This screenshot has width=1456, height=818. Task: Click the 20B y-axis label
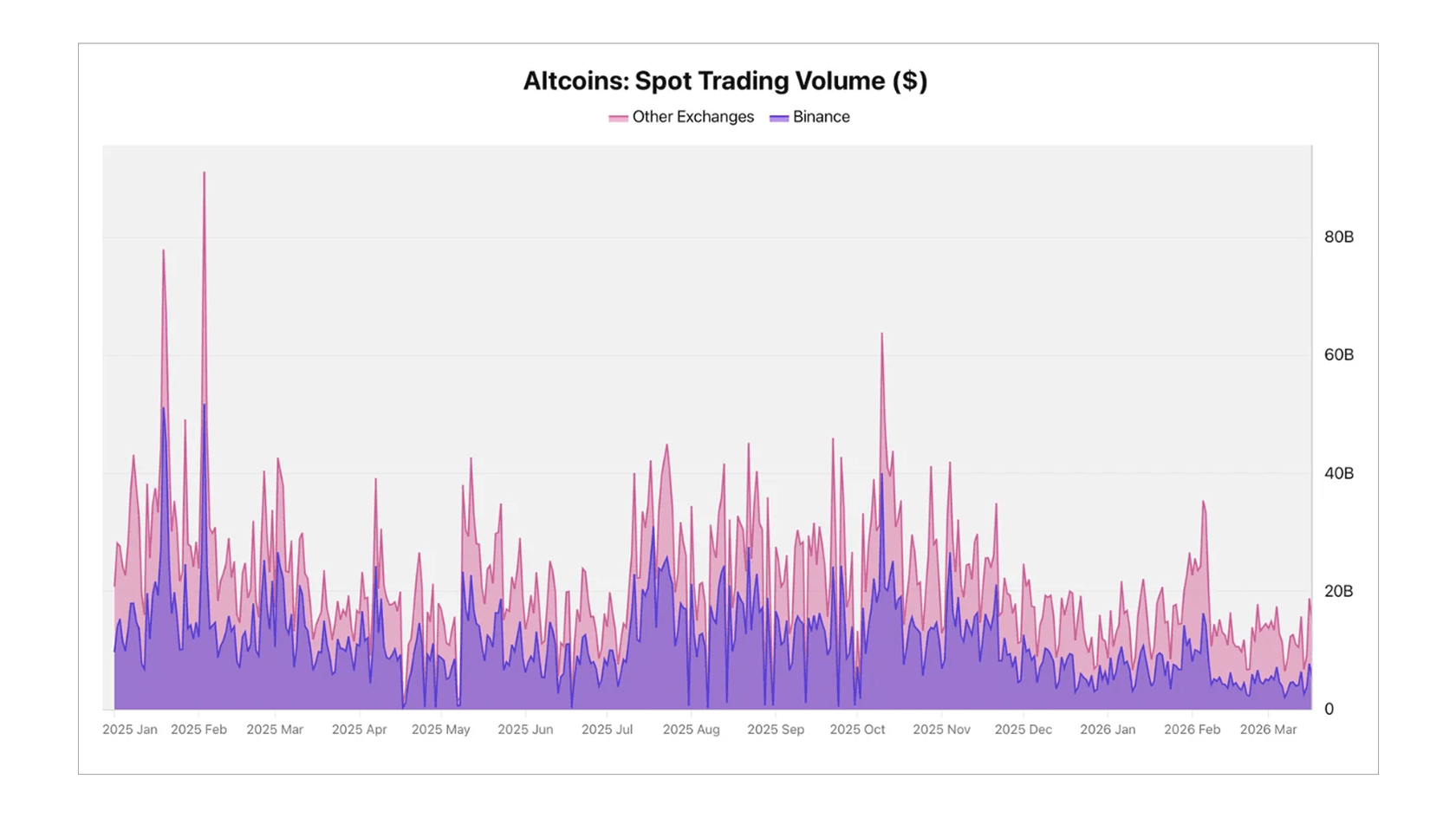tap(1338, 591)
